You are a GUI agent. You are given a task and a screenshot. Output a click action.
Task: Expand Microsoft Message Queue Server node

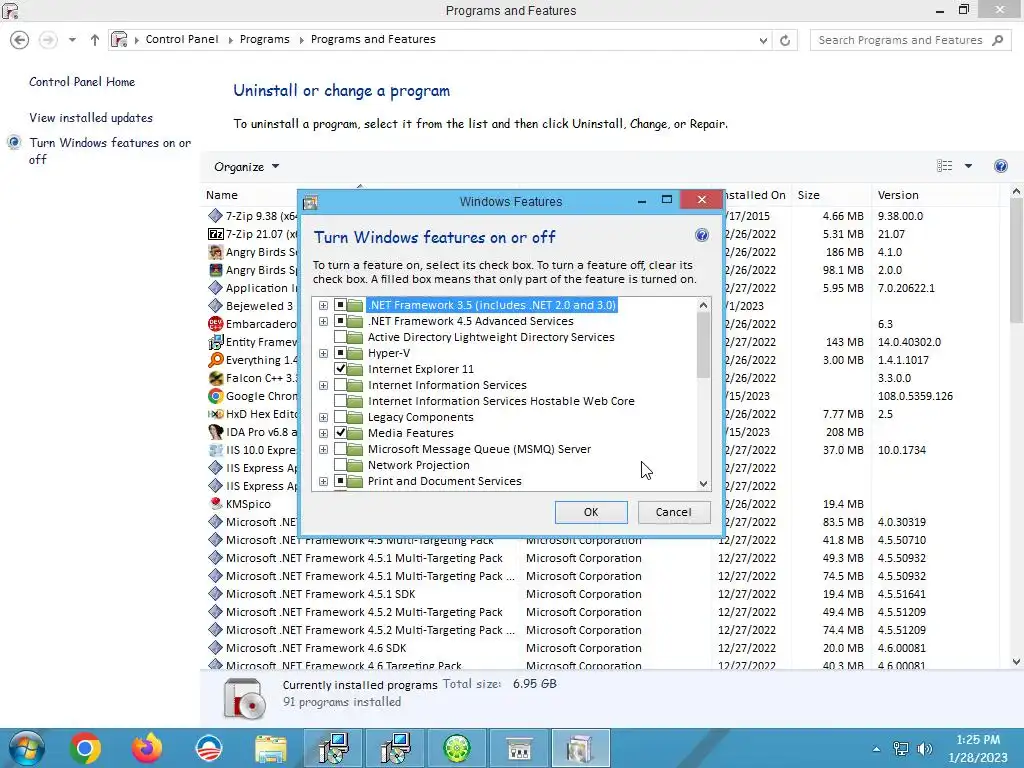tap(323, 449)
